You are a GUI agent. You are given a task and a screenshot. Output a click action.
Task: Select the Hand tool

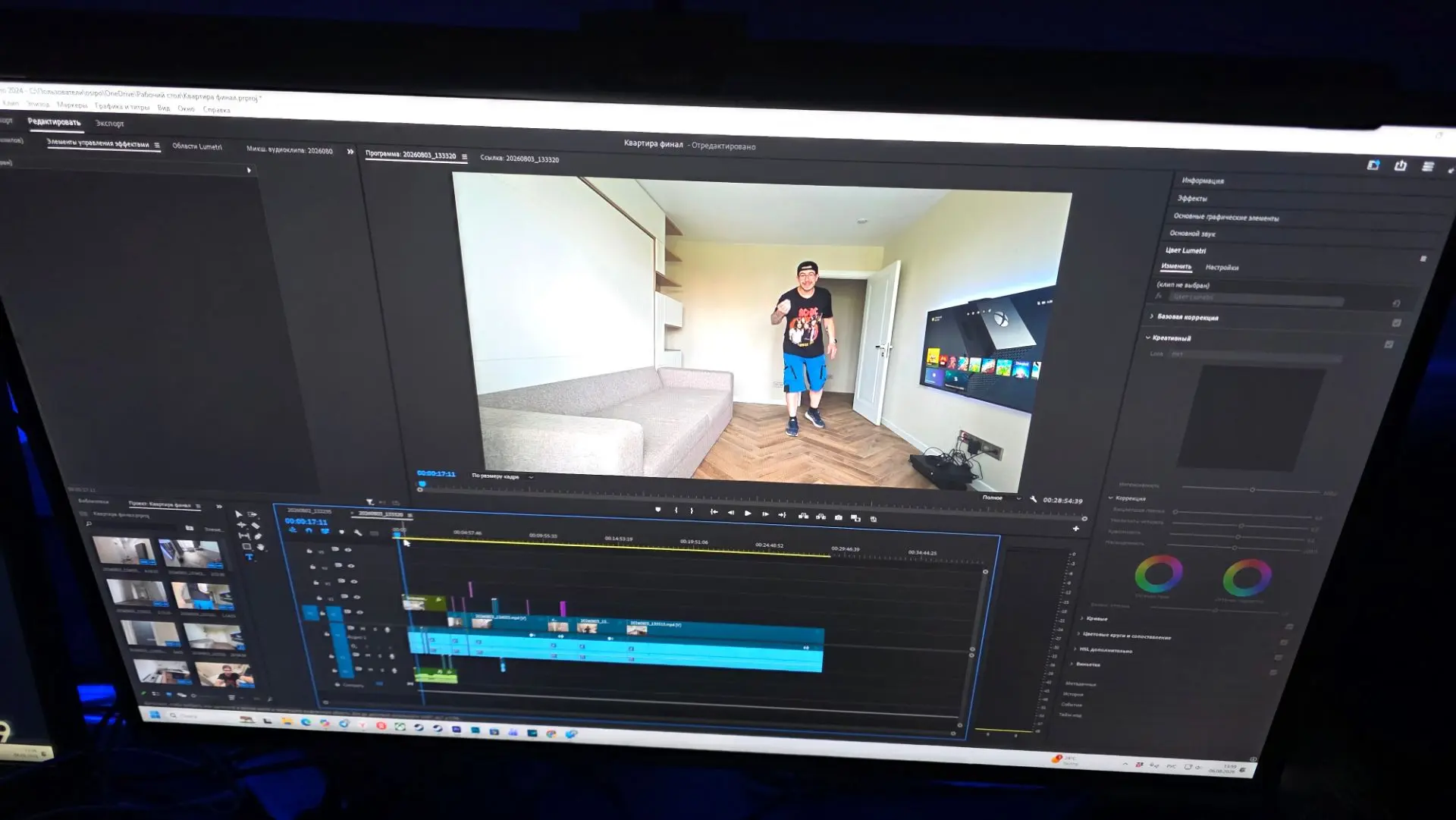pos(261,547)
